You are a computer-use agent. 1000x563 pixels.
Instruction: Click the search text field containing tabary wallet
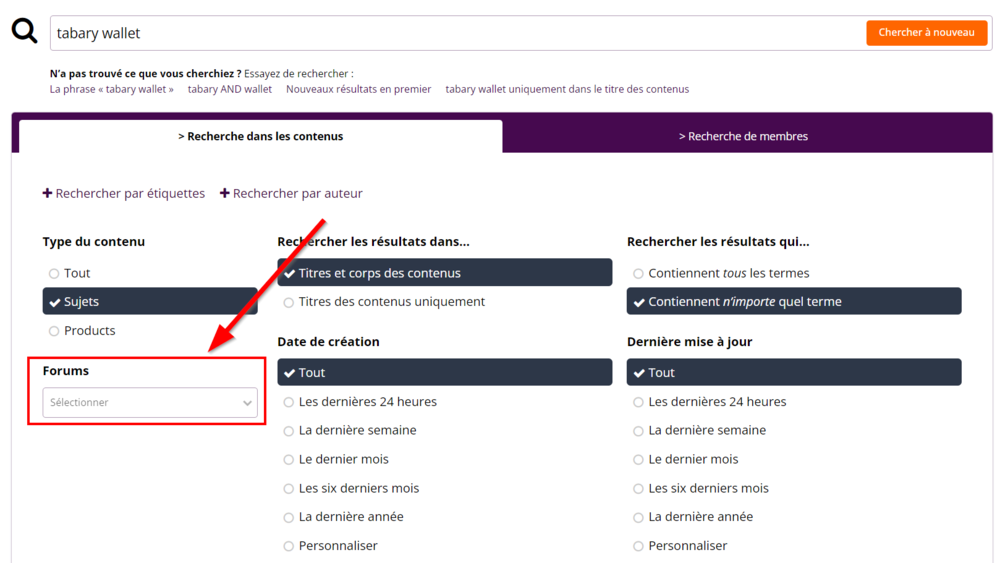pos(455,33)
